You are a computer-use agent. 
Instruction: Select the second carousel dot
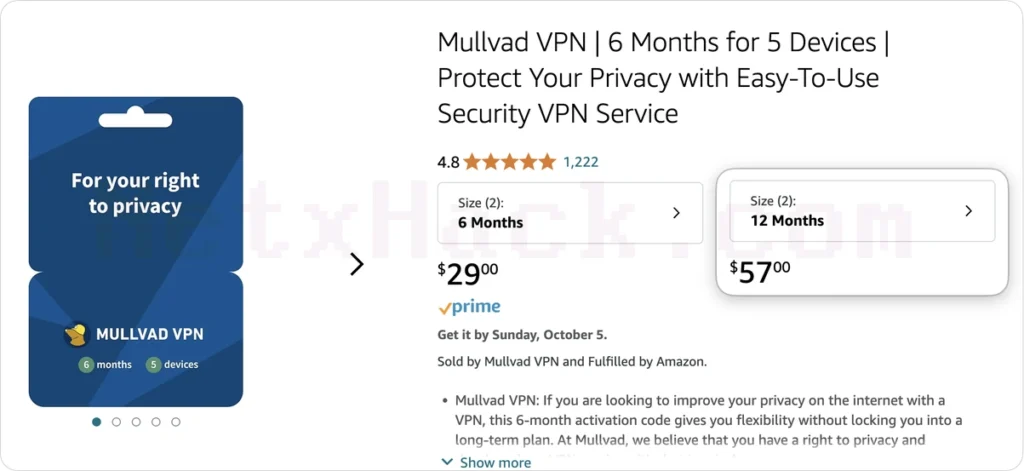[116, 422]
